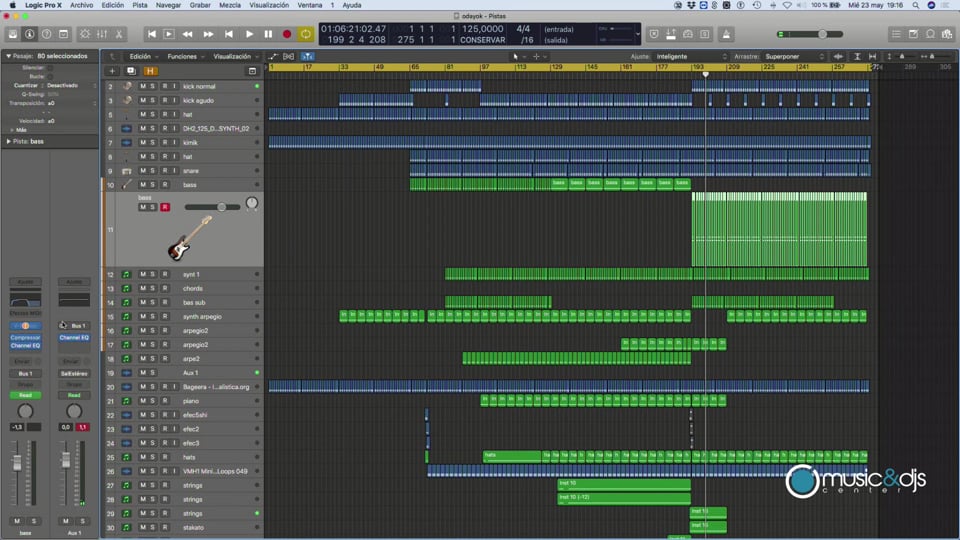This screenshot has height=540, width=960.
Task: Open the Ventana menu
Action: (310, 5)
